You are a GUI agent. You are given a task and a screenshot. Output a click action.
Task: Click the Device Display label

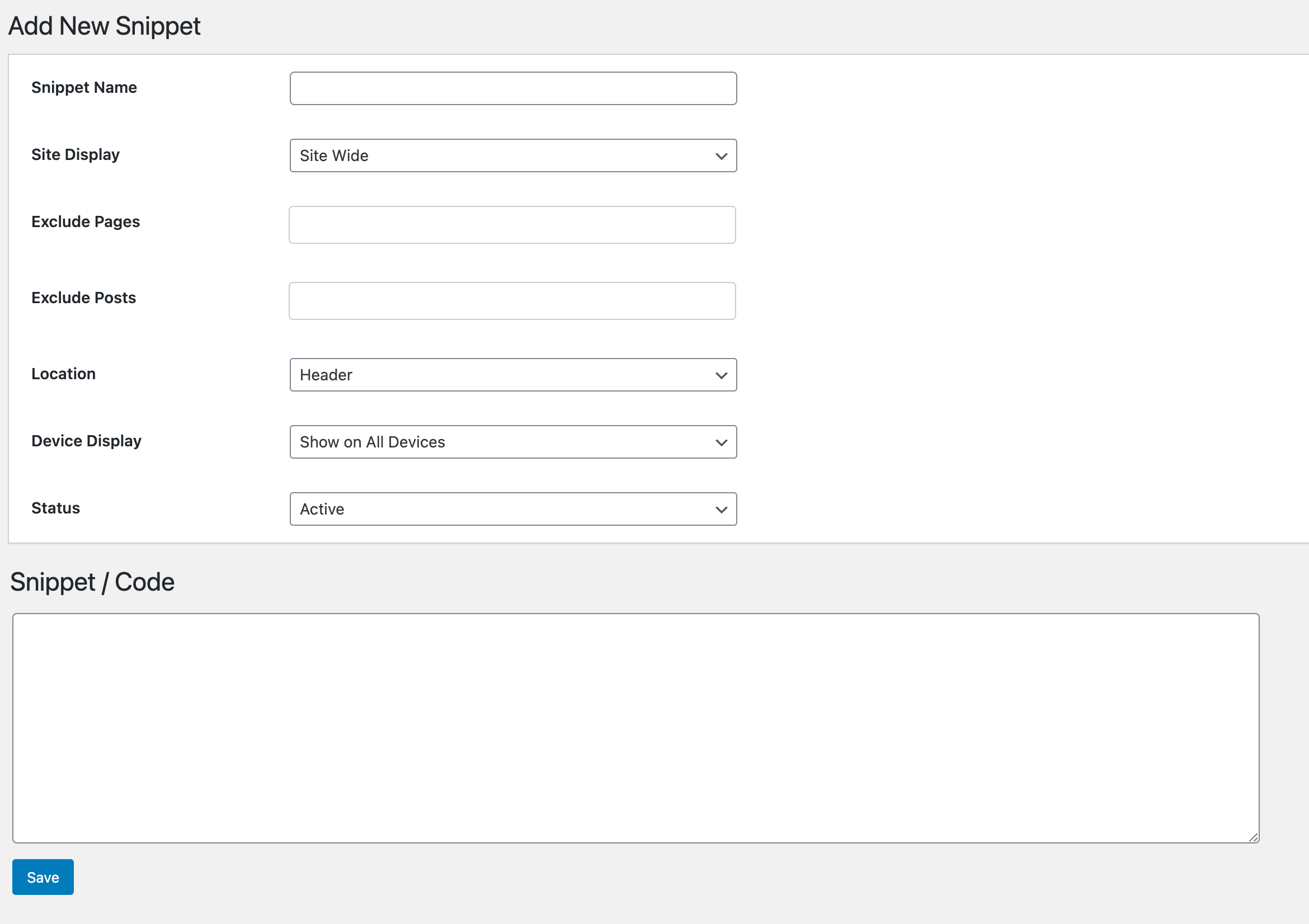pos(86,441)
